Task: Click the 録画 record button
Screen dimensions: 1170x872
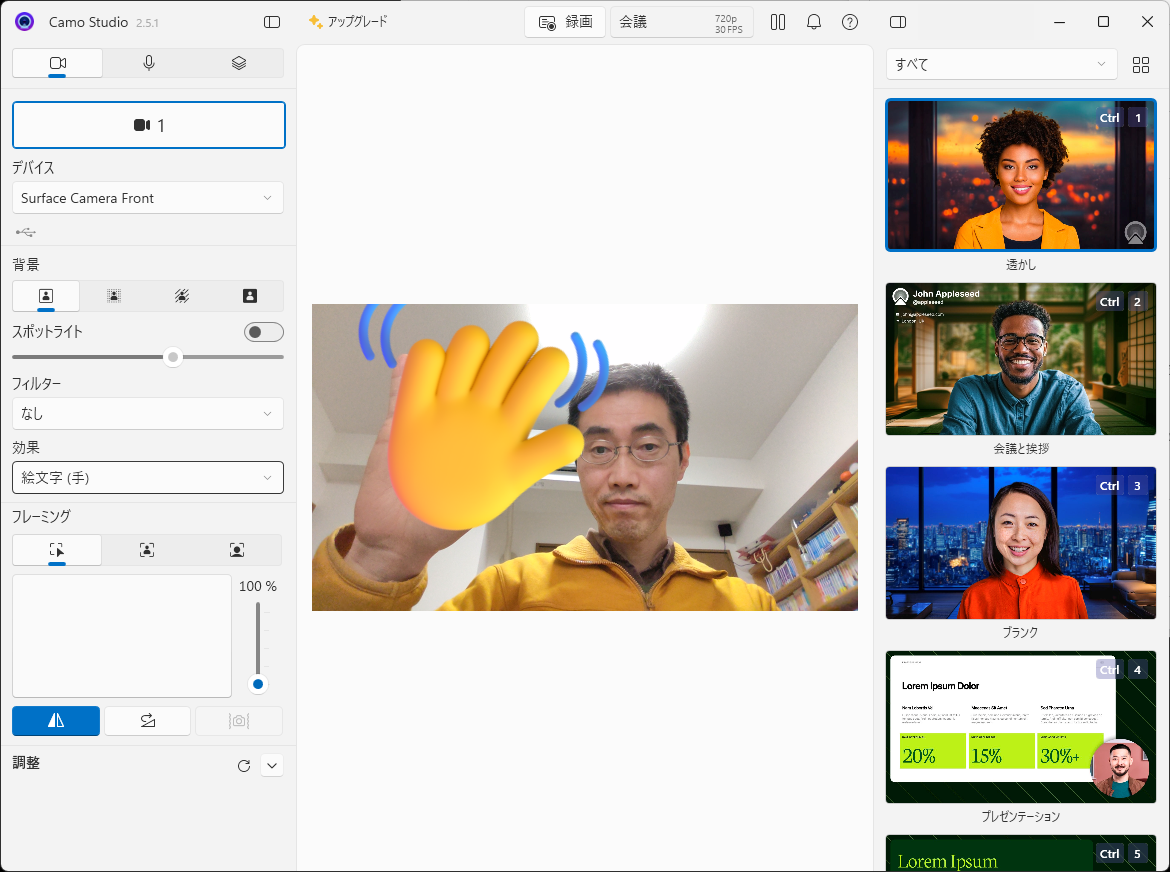Action: tap(565, 22)
